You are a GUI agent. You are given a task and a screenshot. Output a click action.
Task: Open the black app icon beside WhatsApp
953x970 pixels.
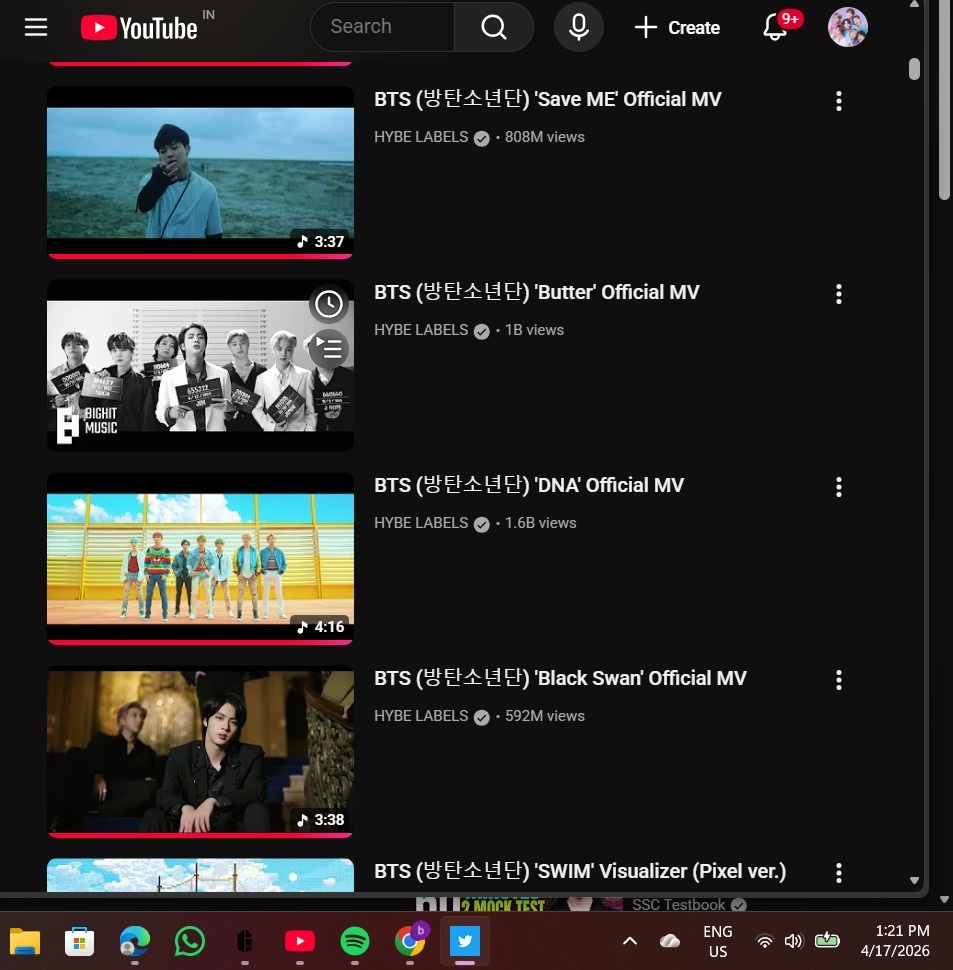pos(245,942)
